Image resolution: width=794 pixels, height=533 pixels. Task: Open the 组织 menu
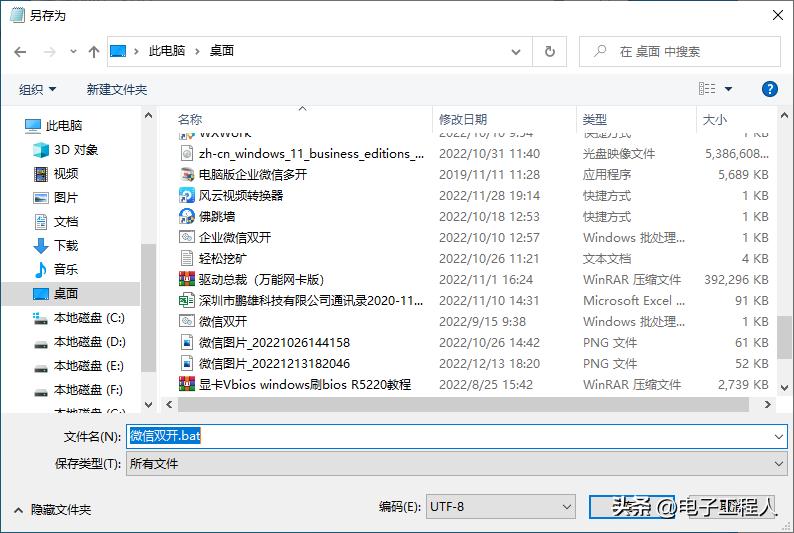37,90
